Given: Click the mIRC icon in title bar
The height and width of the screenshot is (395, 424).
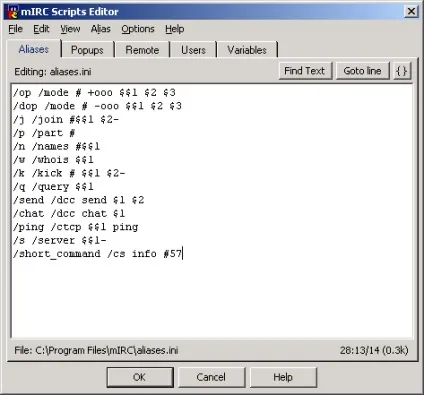Looking at the screenshot, I should coord(13,12).
